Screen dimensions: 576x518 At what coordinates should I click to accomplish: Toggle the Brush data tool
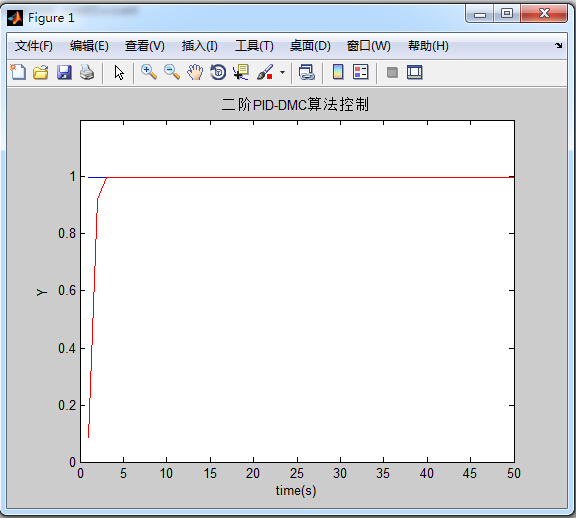coord(265,72)
